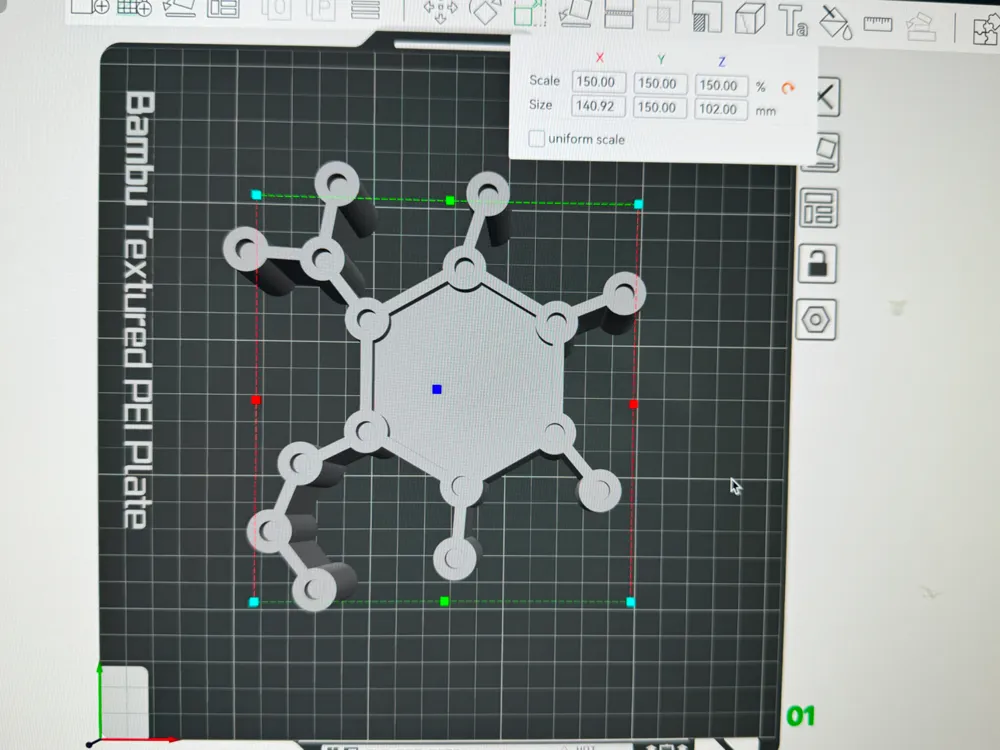
Task: Click the Scale Y percent field
Action: point(659,84)
